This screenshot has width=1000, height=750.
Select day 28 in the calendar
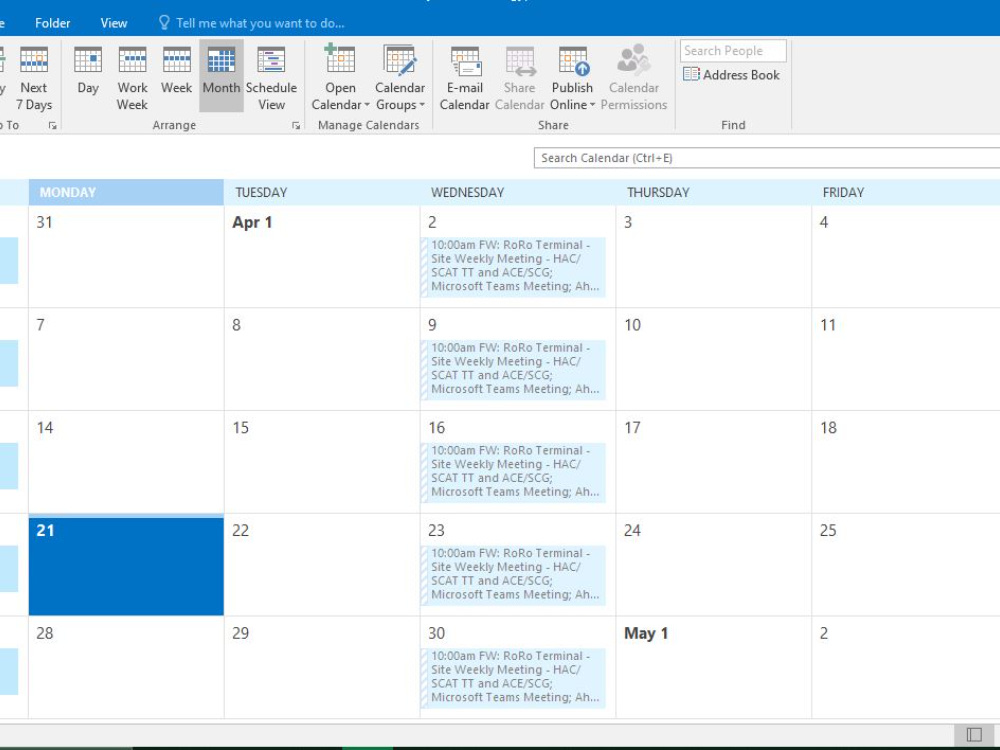[126, 667]
